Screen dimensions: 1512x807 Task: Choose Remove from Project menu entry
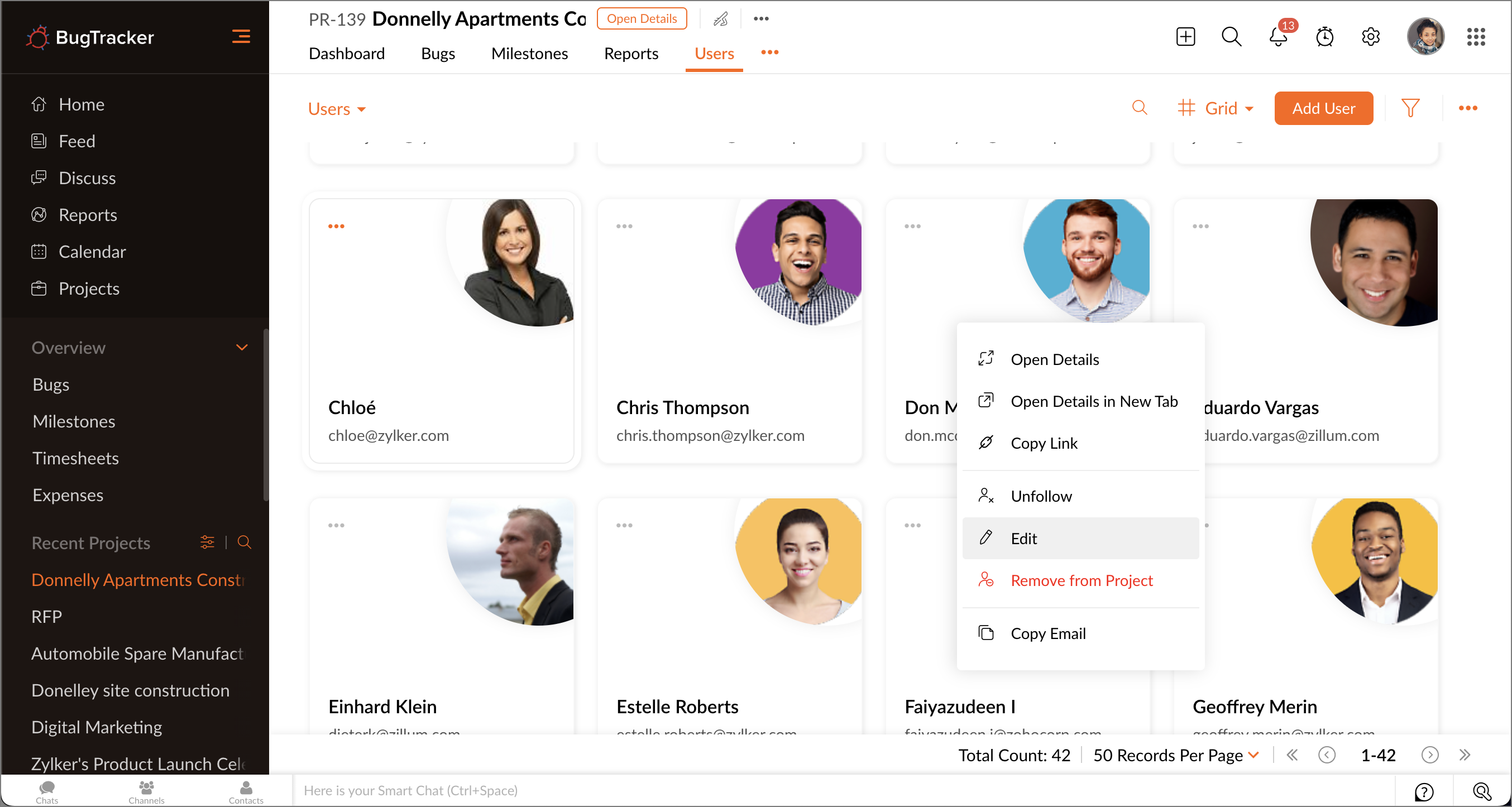1080,580
